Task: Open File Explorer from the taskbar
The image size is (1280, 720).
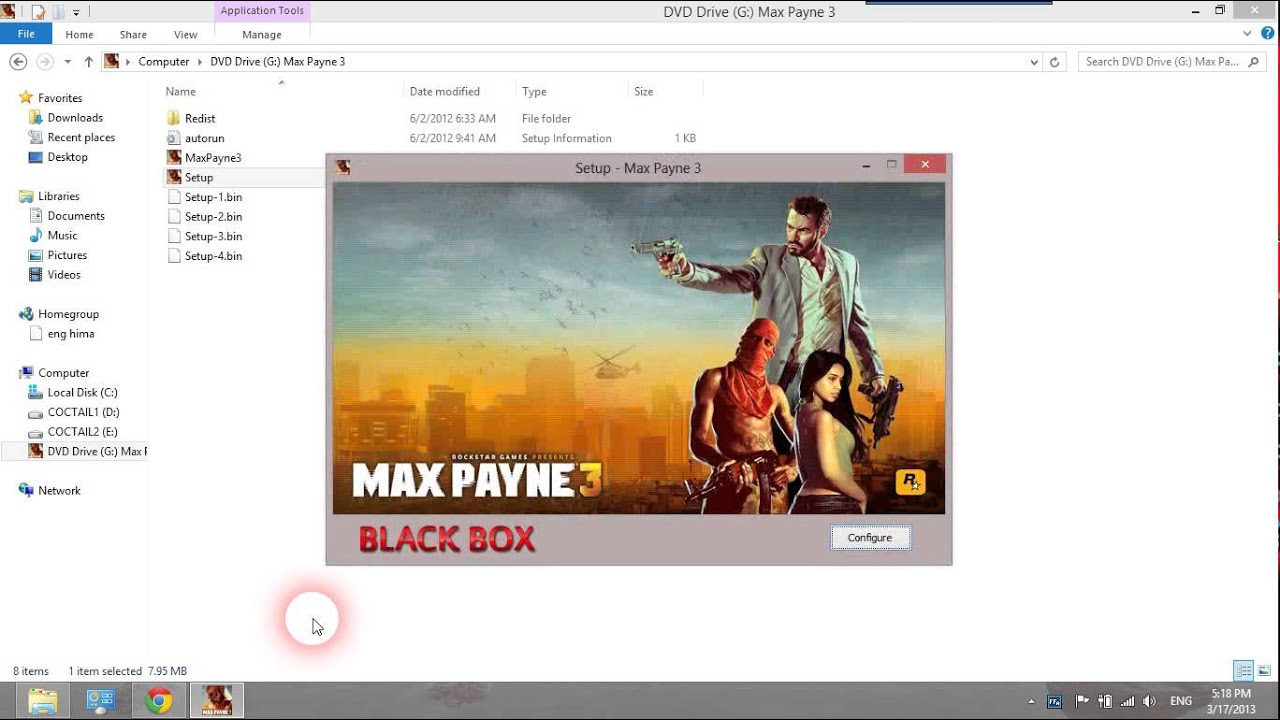Action: [x=43, y=701]
